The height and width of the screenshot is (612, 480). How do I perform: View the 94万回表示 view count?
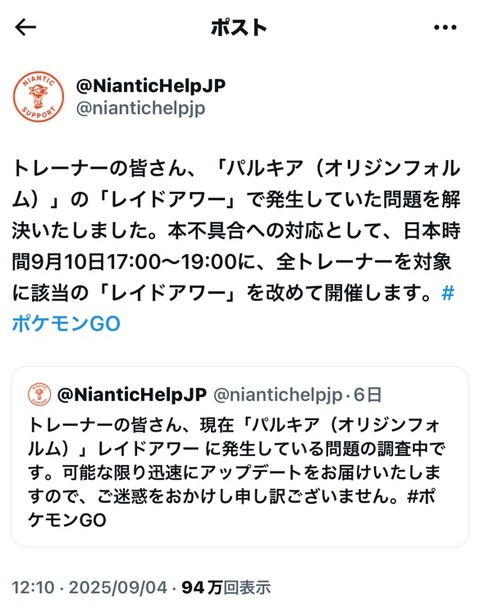click(x=226, y=587)
